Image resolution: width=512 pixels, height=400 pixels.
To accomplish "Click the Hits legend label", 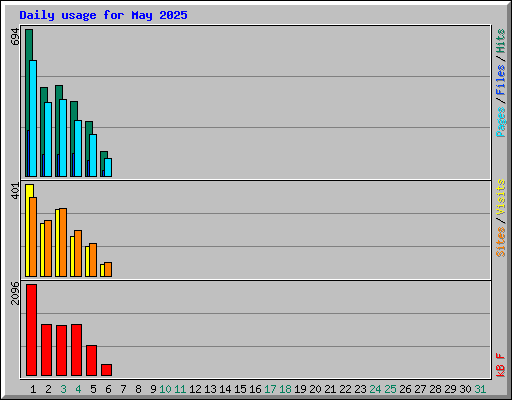I will [x=500, y=41].
